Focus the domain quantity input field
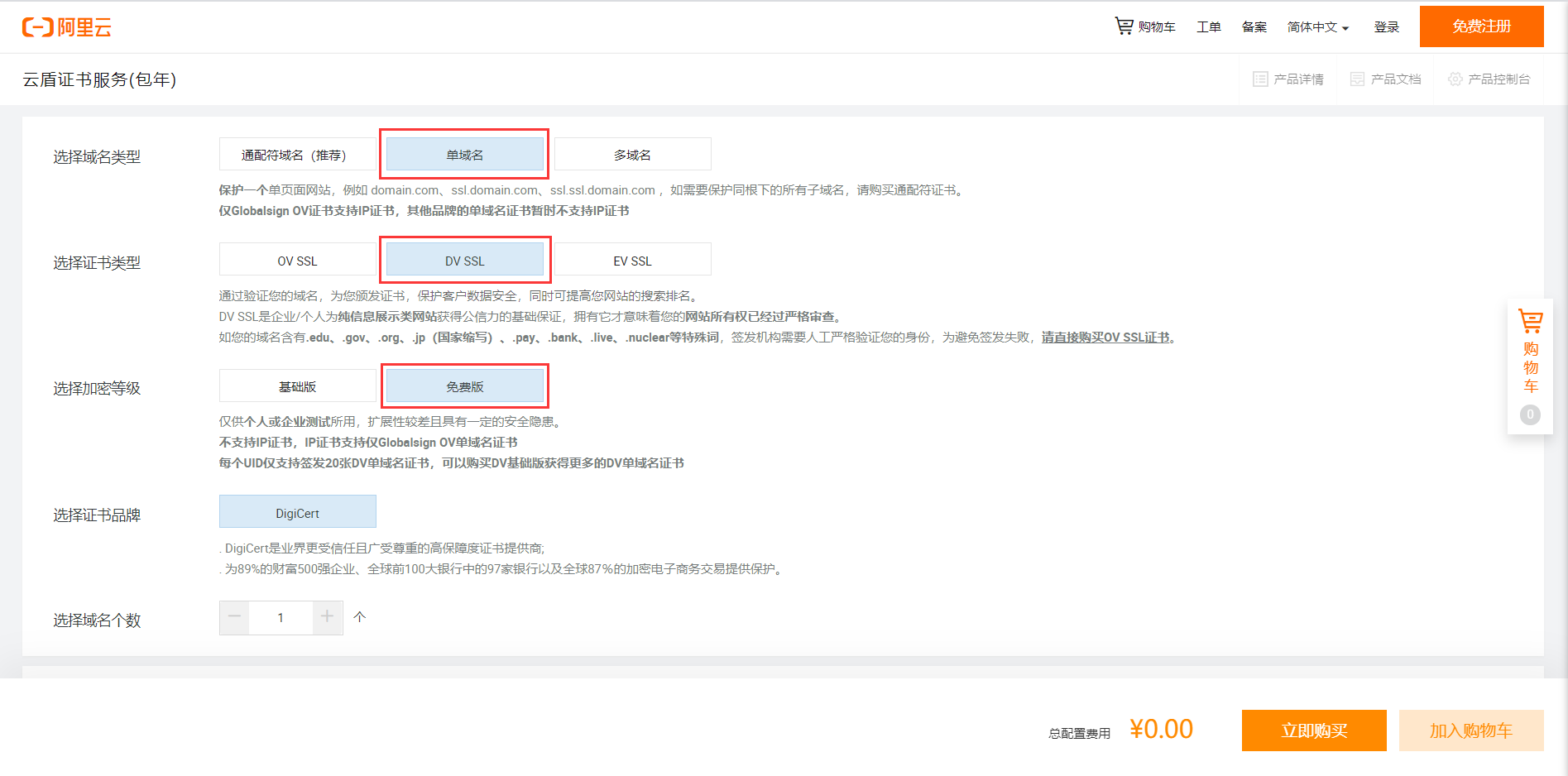This screenshot has width=1568, height=776. click(281, 617)
